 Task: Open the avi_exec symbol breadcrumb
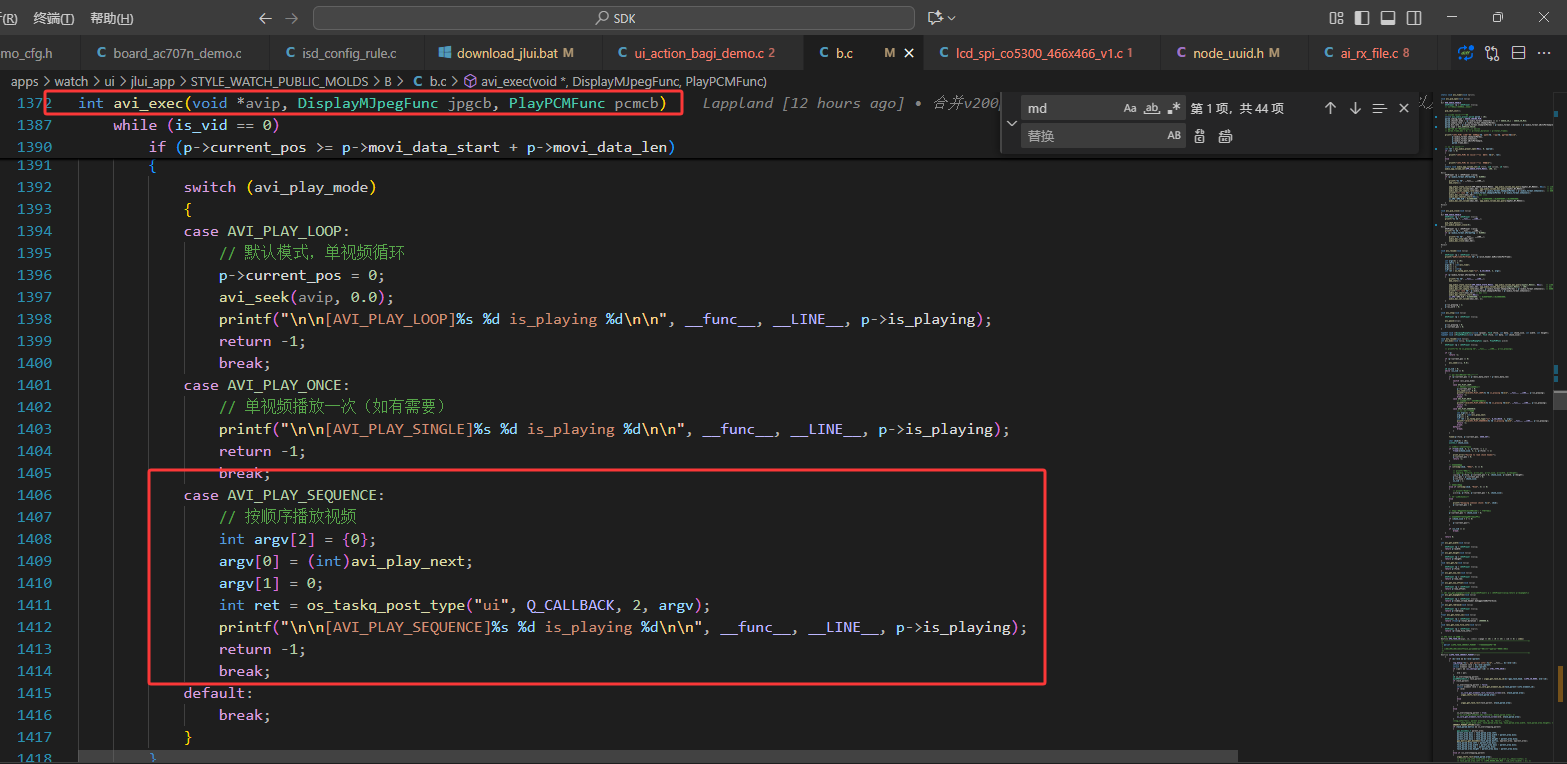615,81
